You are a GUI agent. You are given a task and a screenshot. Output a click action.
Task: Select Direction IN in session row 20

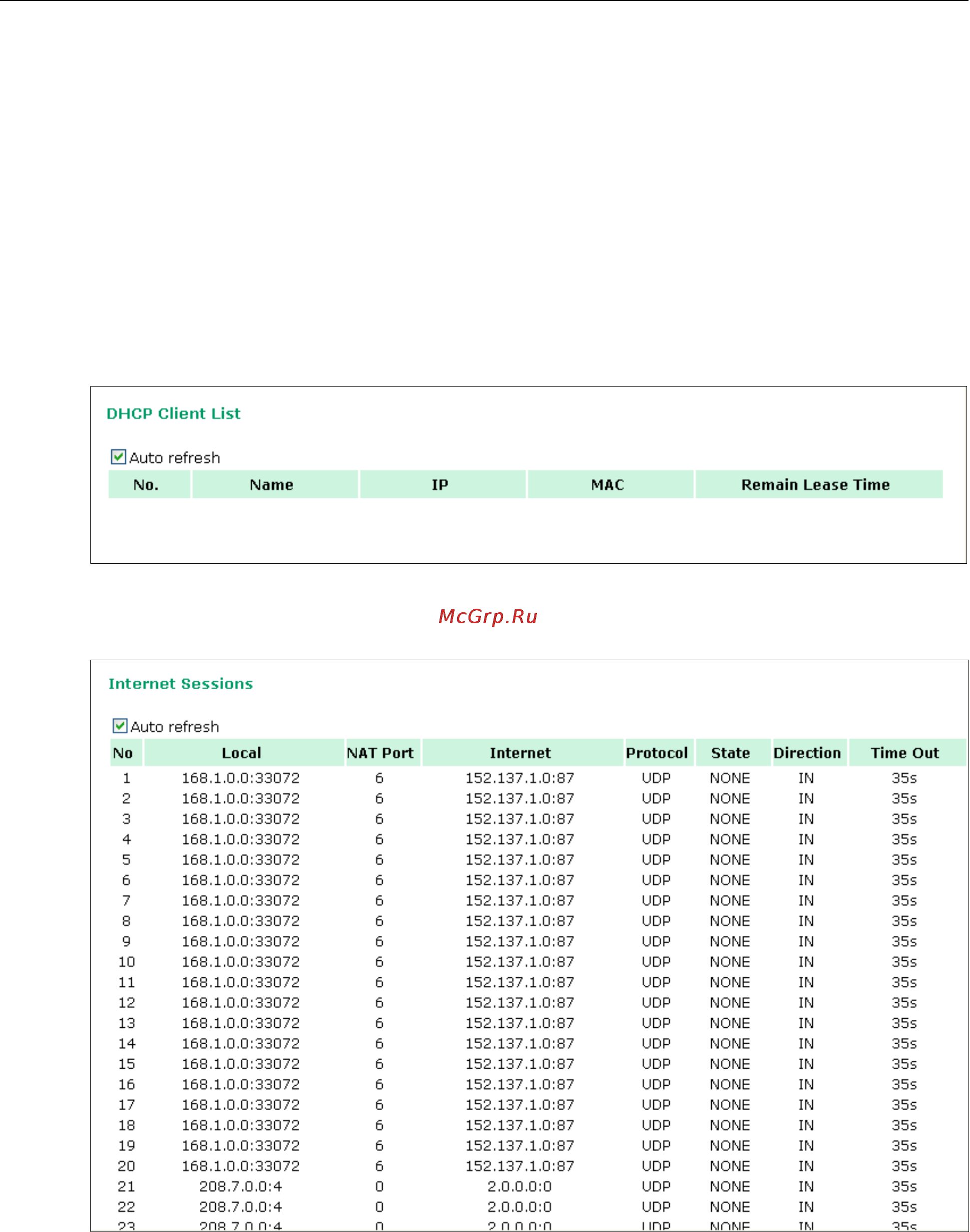[806, 1166]
